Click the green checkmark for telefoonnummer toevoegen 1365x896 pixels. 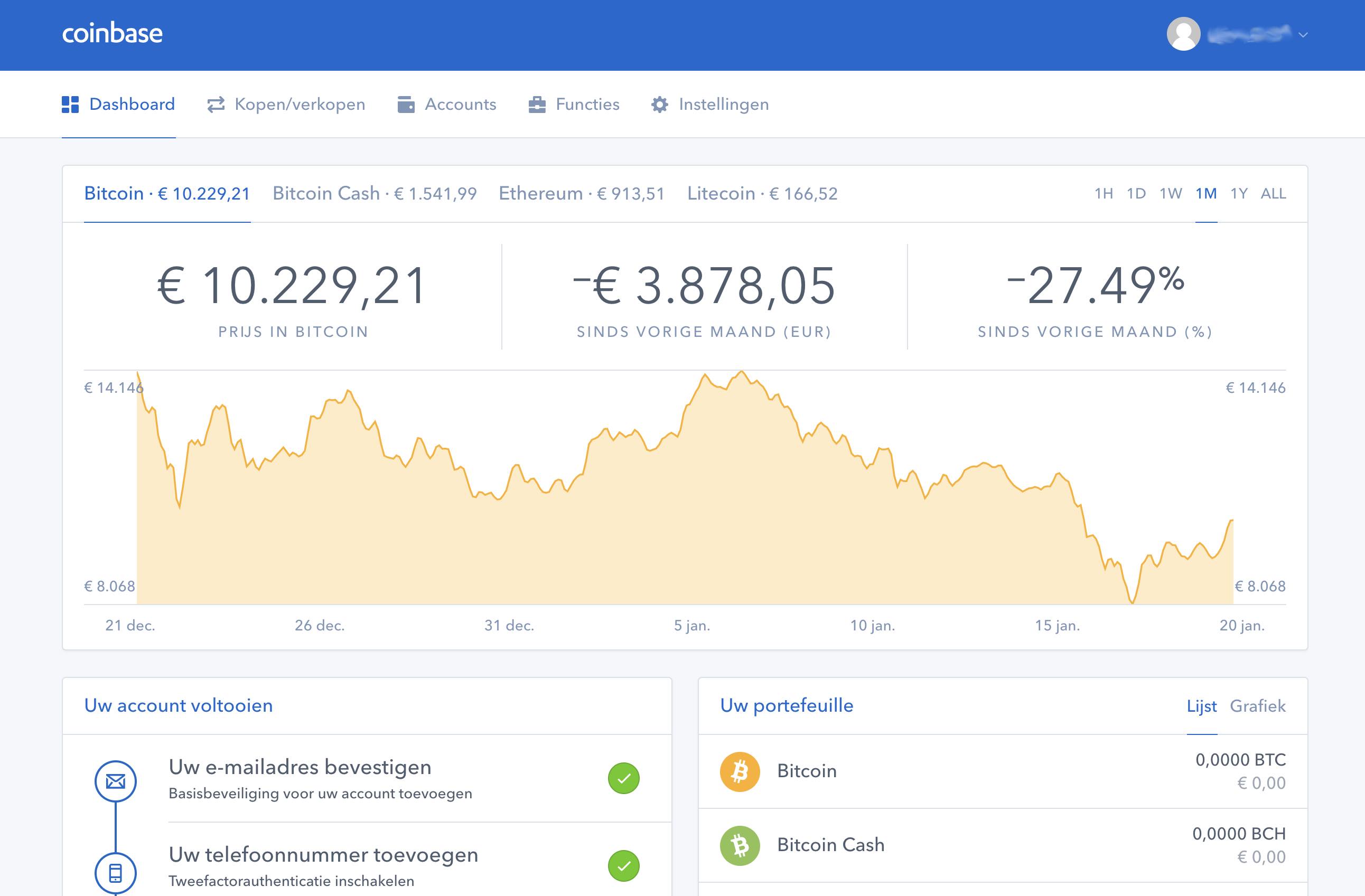624,865
